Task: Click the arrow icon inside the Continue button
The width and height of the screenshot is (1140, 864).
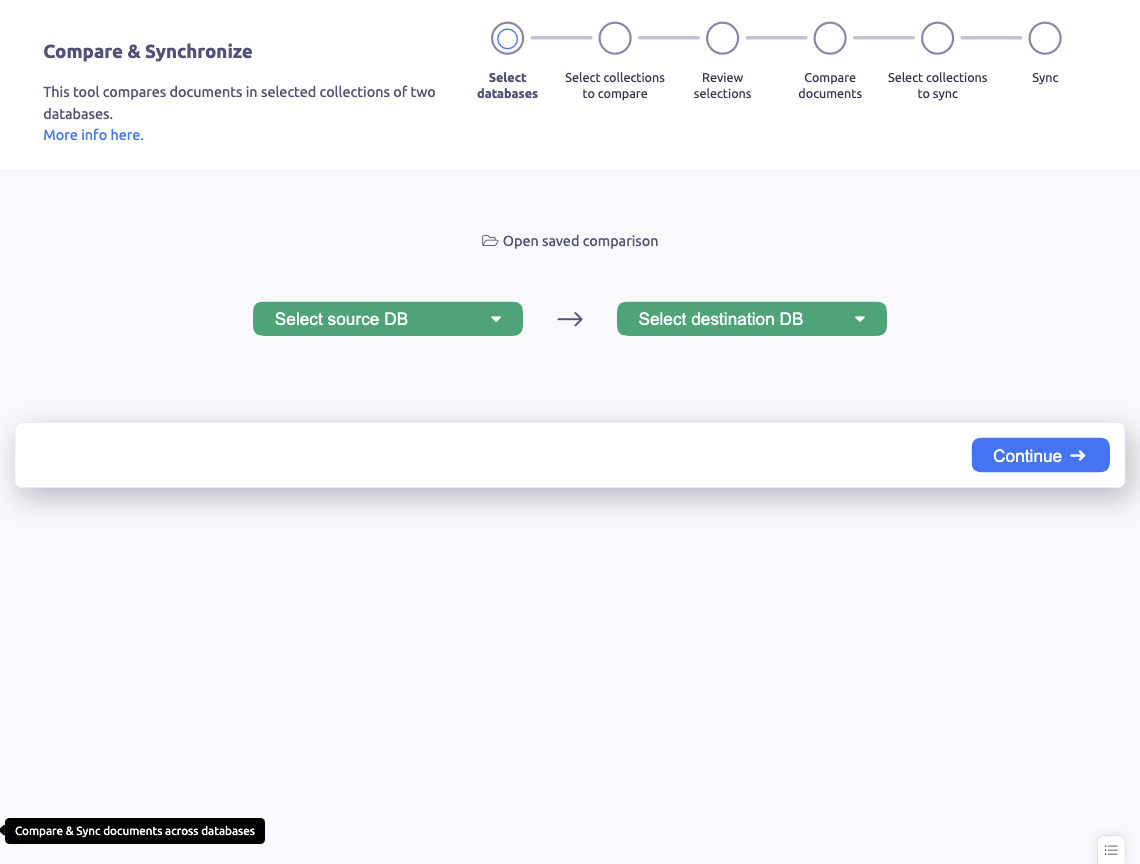Action: (1078, 455)
